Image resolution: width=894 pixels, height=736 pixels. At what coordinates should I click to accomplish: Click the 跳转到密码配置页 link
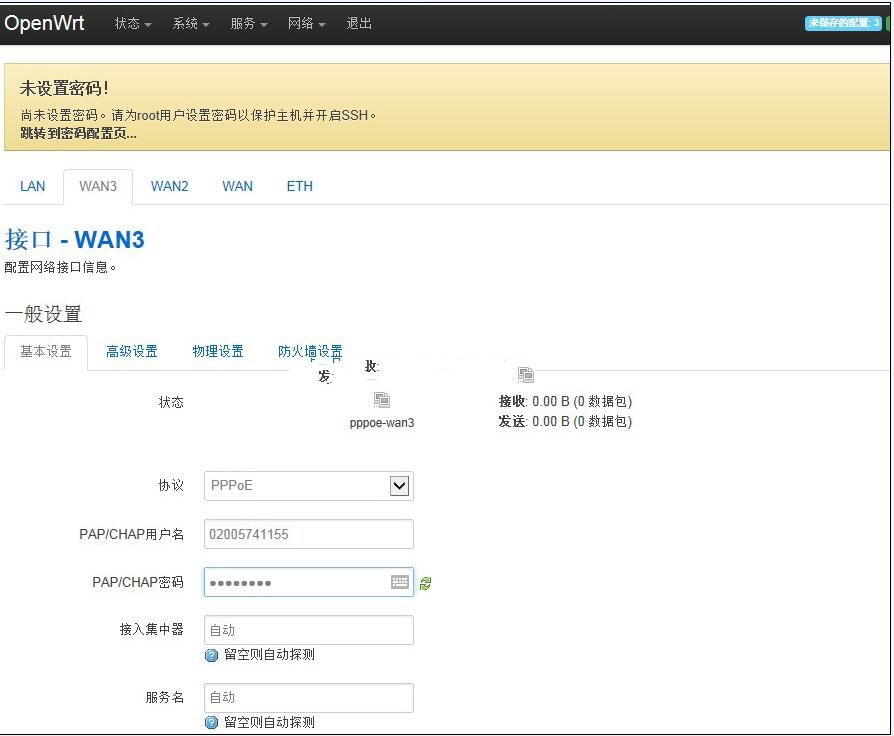click(x=78, y=133)
